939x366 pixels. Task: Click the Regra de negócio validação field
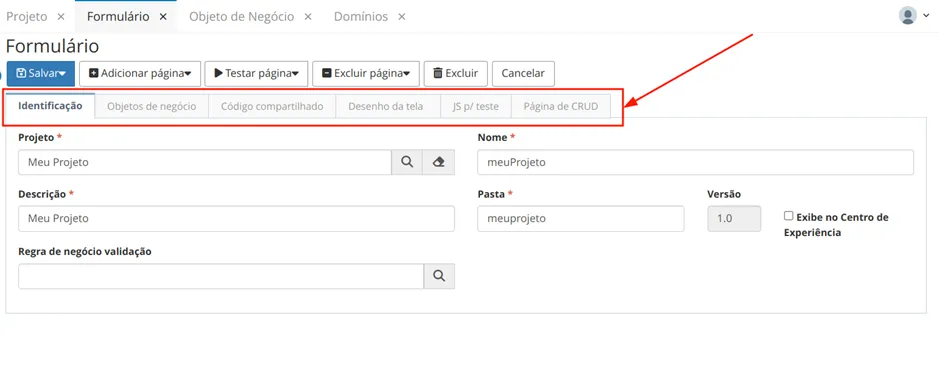[221, 276]
